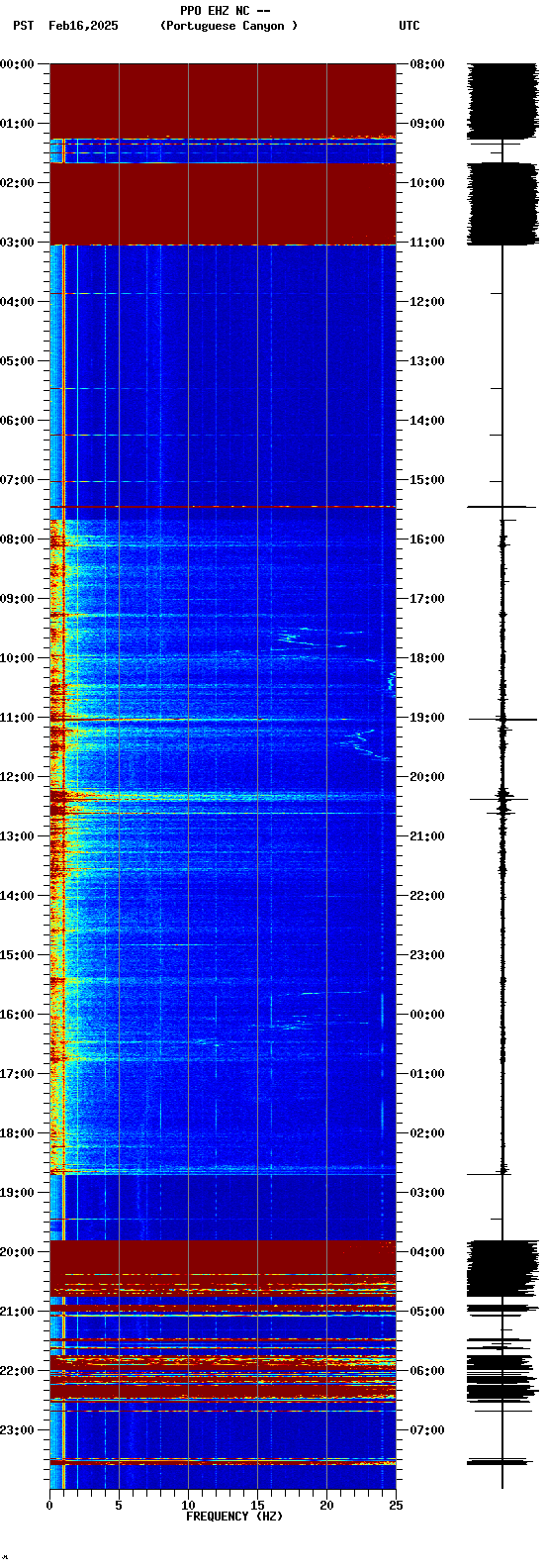Select the PST '00:00' time label
The height and width of the screenshot is (1568, 546).
click(x=18, y=64)
